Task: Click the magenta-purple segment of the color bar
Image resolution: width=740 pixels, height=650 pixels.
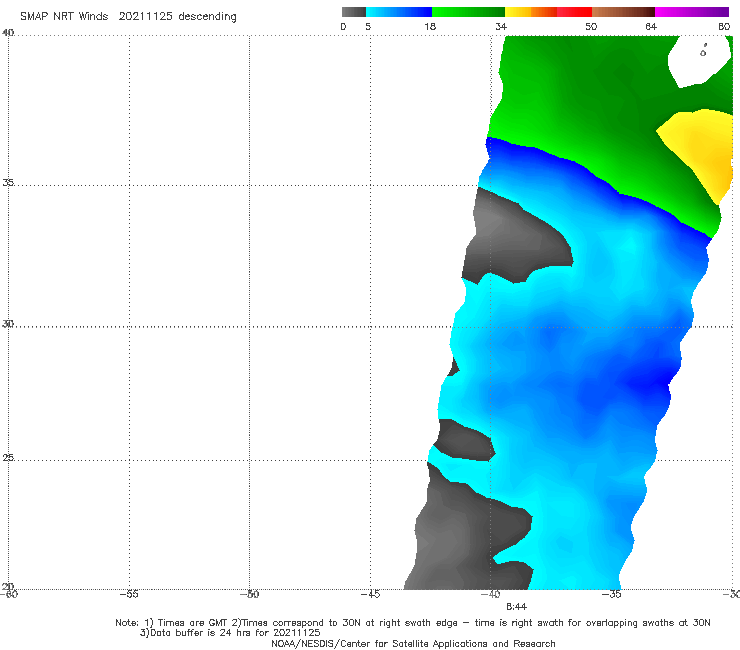Action: (x=692, y=12)
